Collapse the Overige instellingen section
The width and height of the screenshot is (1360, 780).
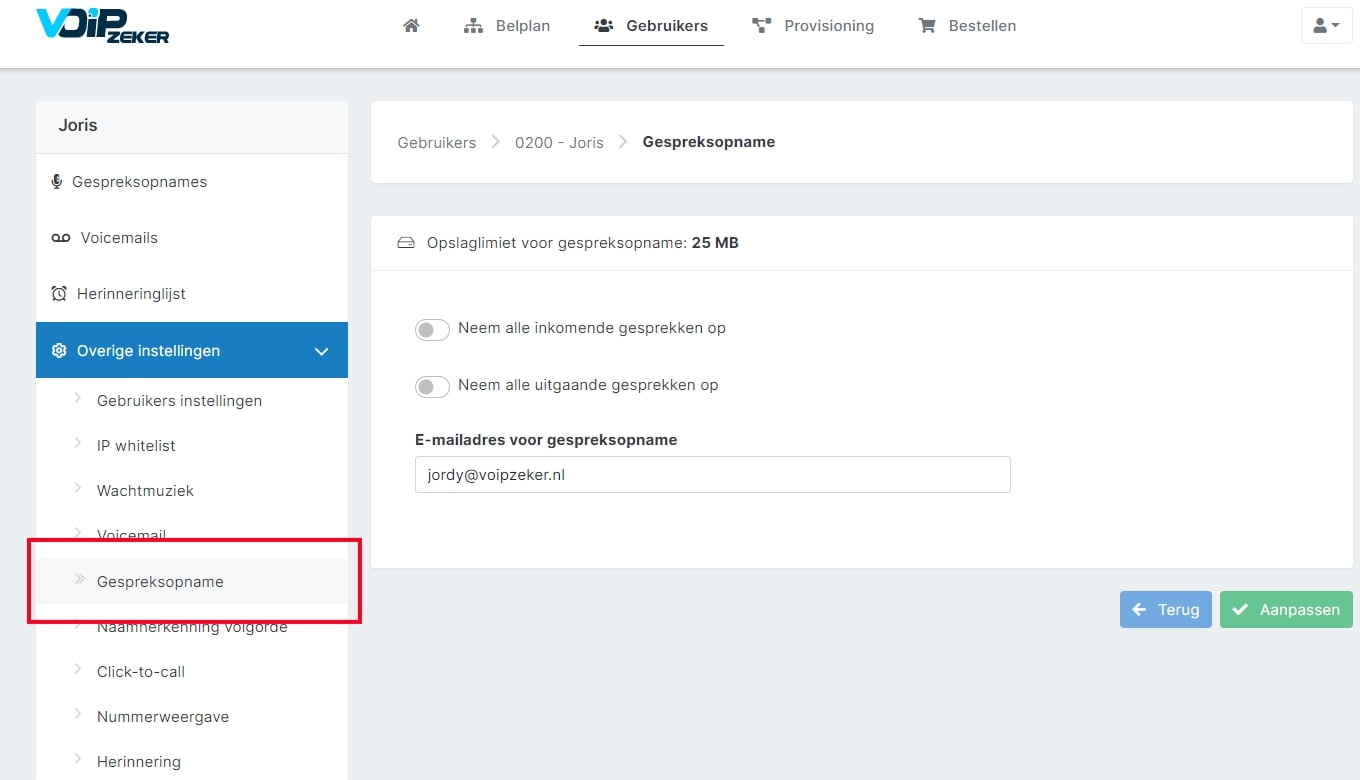pos(192,350)
